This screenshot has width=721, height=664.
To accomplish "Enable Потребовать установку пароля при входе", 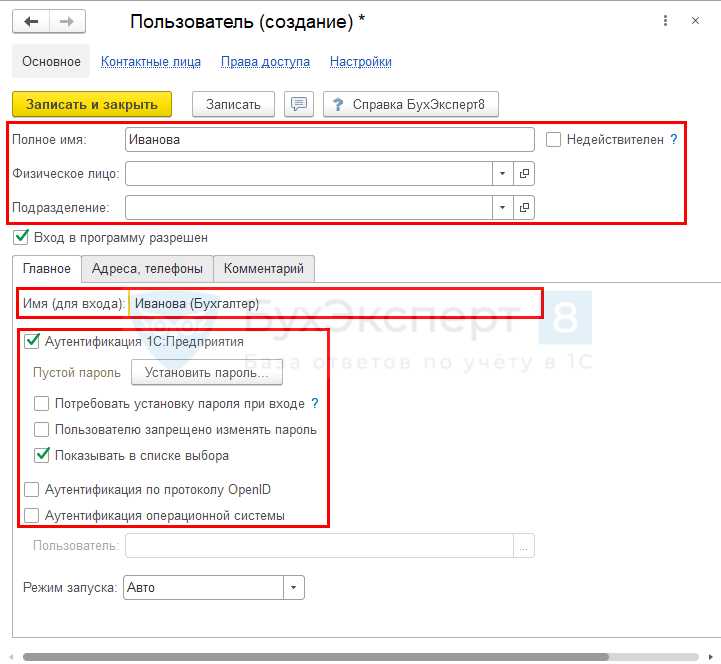I will pos(41,404).
